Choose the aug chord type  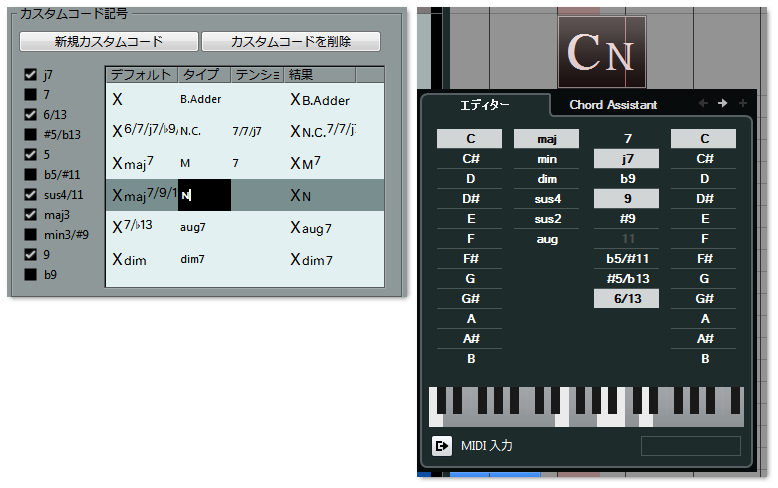pyautogui.click(x=546, y=239)
